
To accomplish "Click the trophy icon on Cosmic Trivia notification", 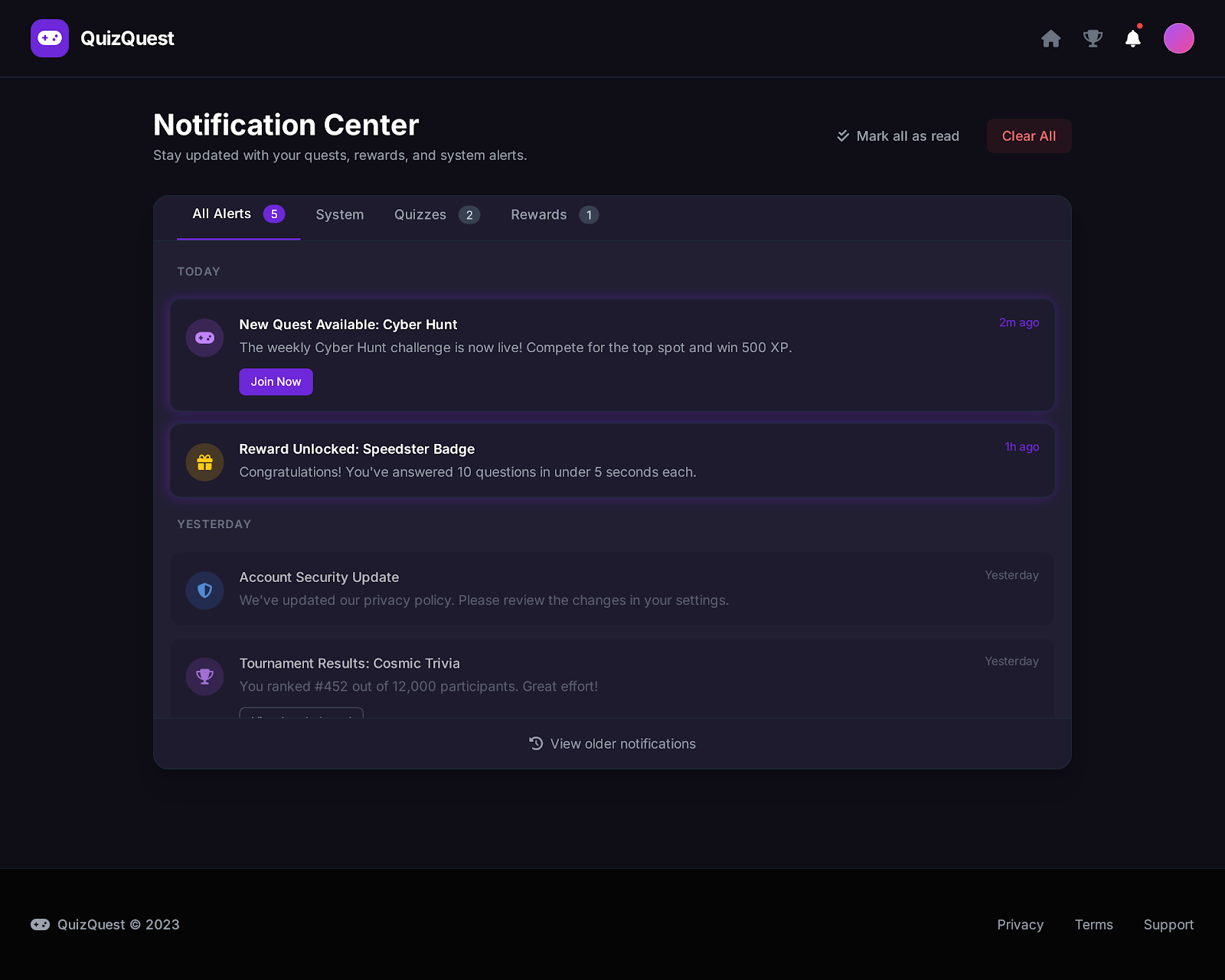I will 204,676.
